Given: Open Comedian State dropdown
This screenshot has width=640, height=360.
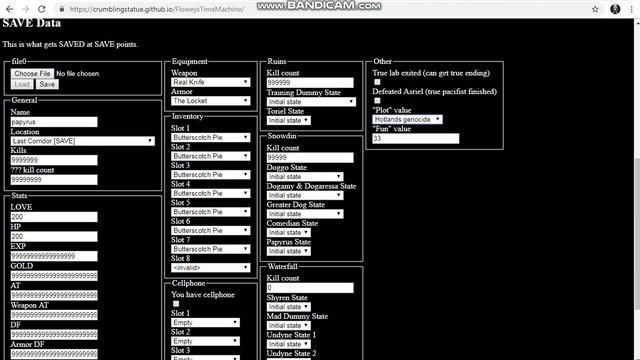Looking at the screenshot, I should (289, 233).
